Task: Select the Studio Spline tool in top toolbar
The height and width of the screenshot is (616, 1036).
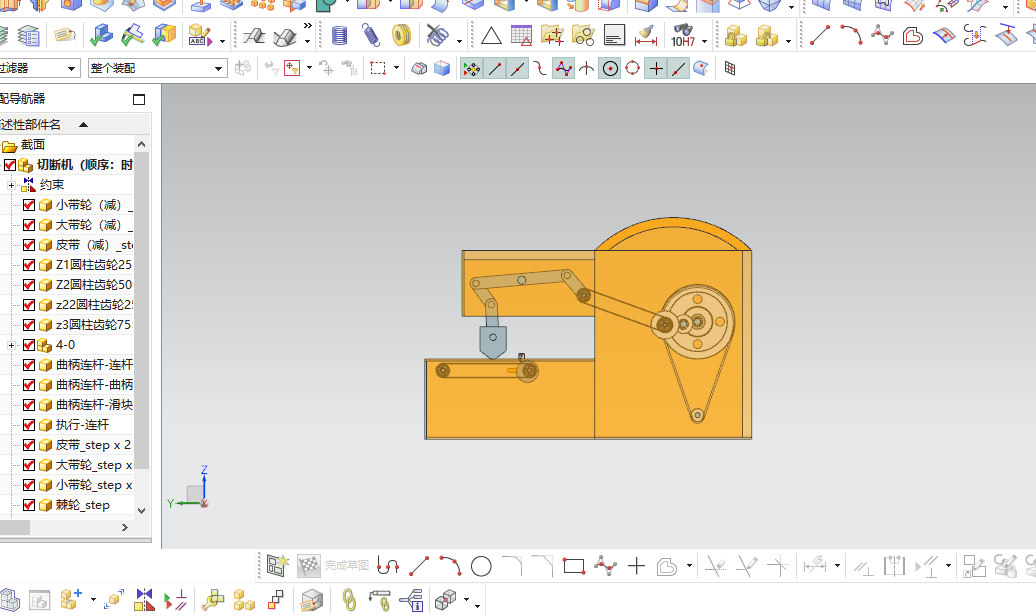Action: (882, 35)
